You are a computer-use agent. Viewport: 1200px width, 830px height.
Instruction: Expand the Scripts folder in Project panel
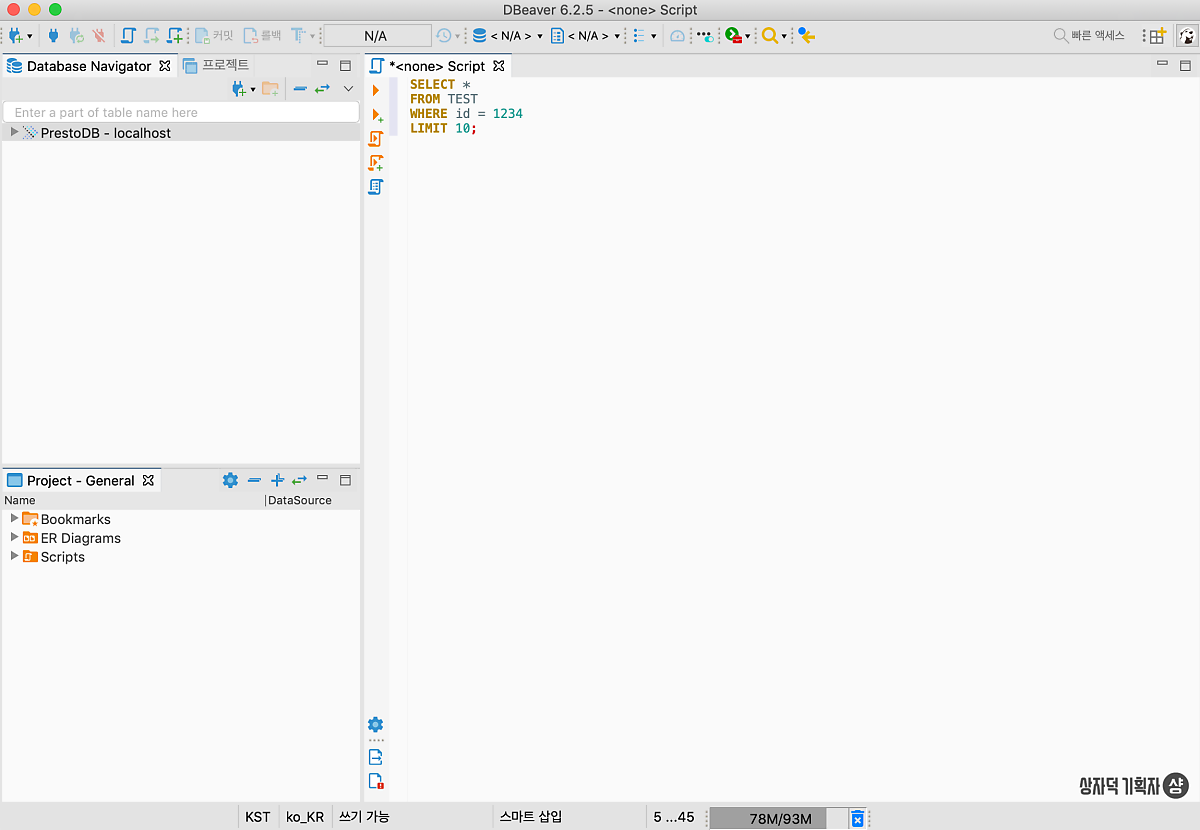14,556
